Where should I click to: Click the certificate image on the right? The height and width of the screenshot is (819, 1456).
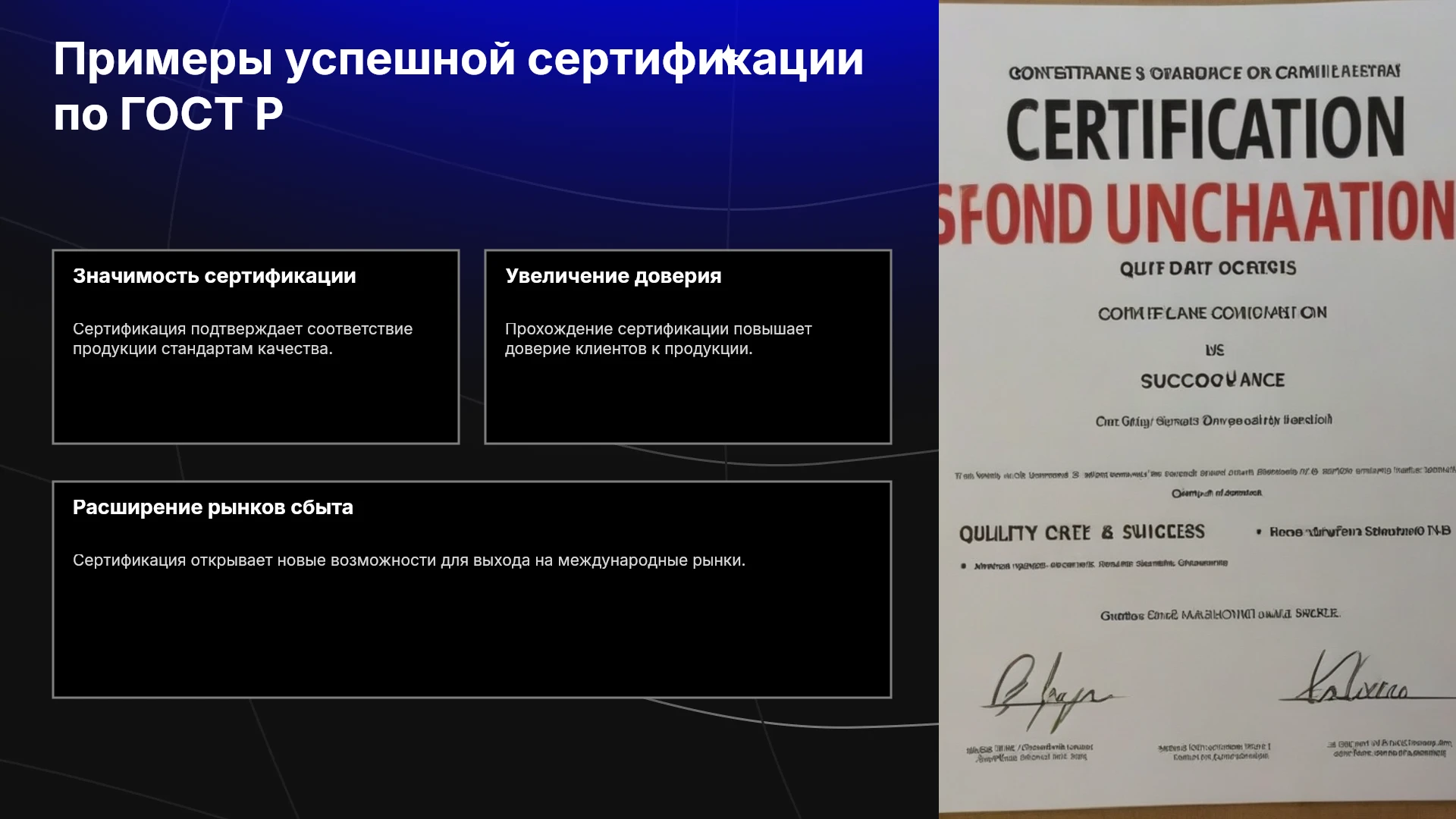click(x=1197, y=409)
